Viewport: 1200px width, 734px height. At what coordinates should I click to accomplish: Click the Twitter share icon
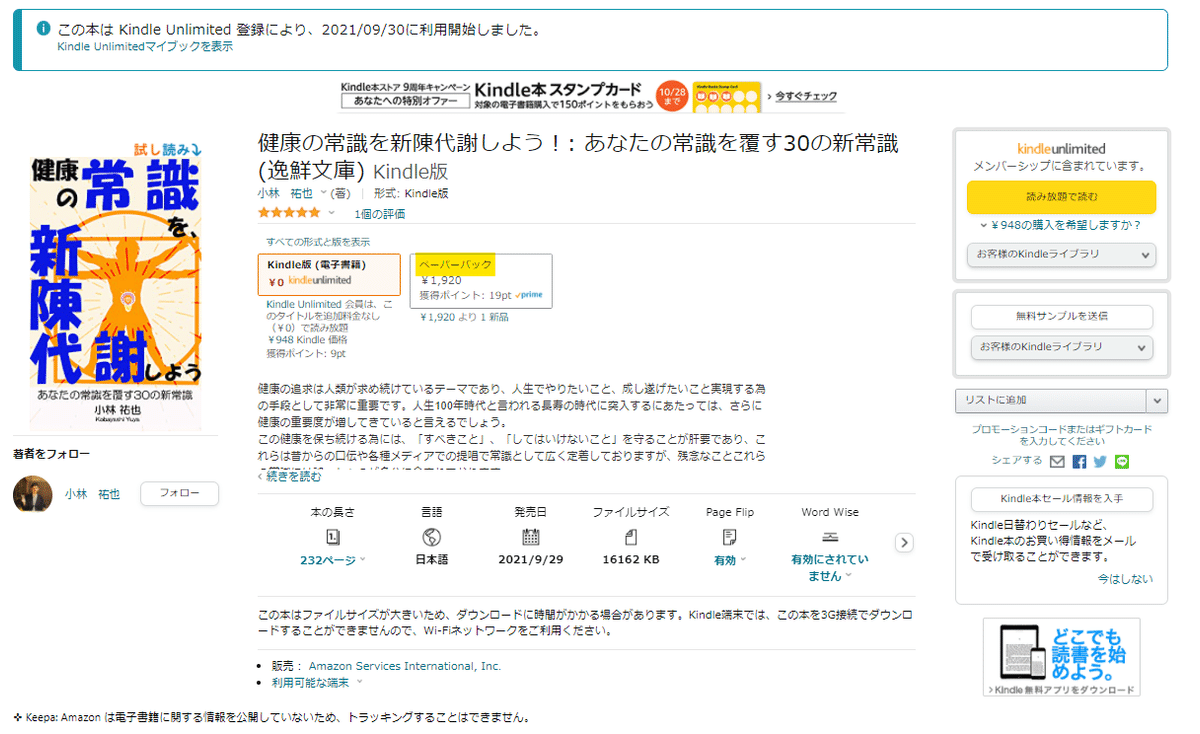(1100, 462)
